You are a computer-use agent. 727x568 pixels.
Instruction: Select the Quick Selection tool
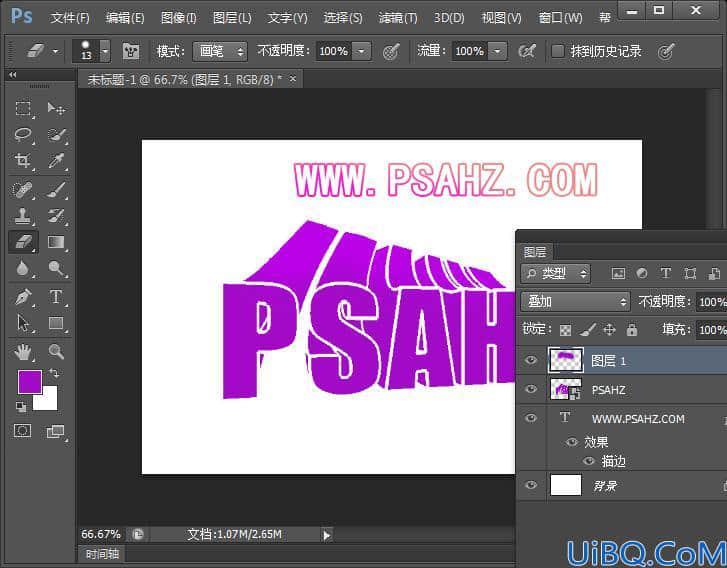(56, 134)
